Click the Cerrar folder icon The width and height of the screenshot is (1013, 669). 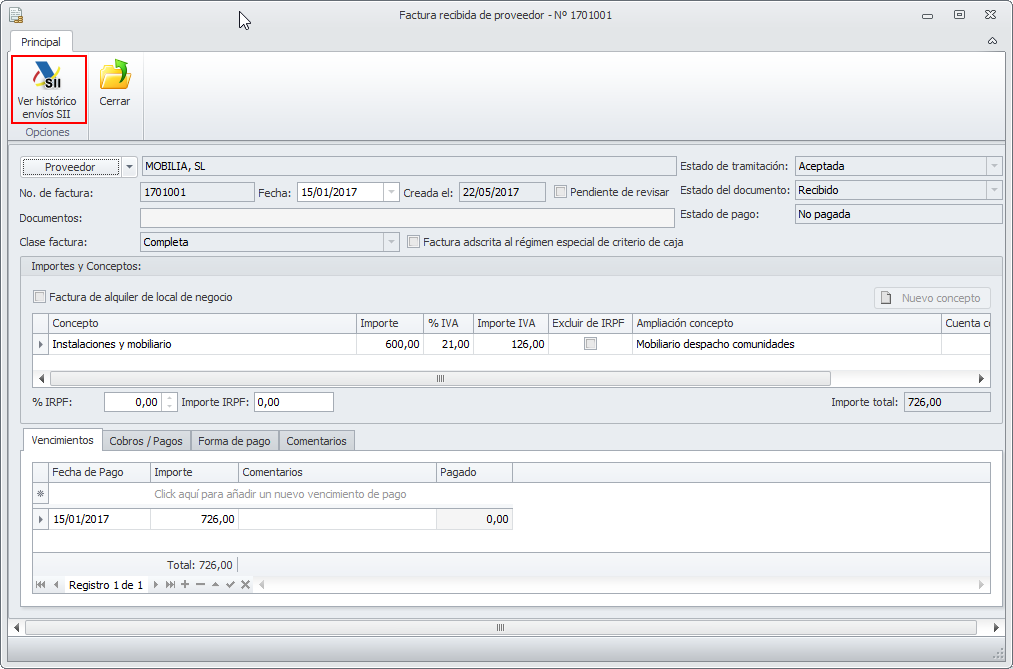(115, 78)
